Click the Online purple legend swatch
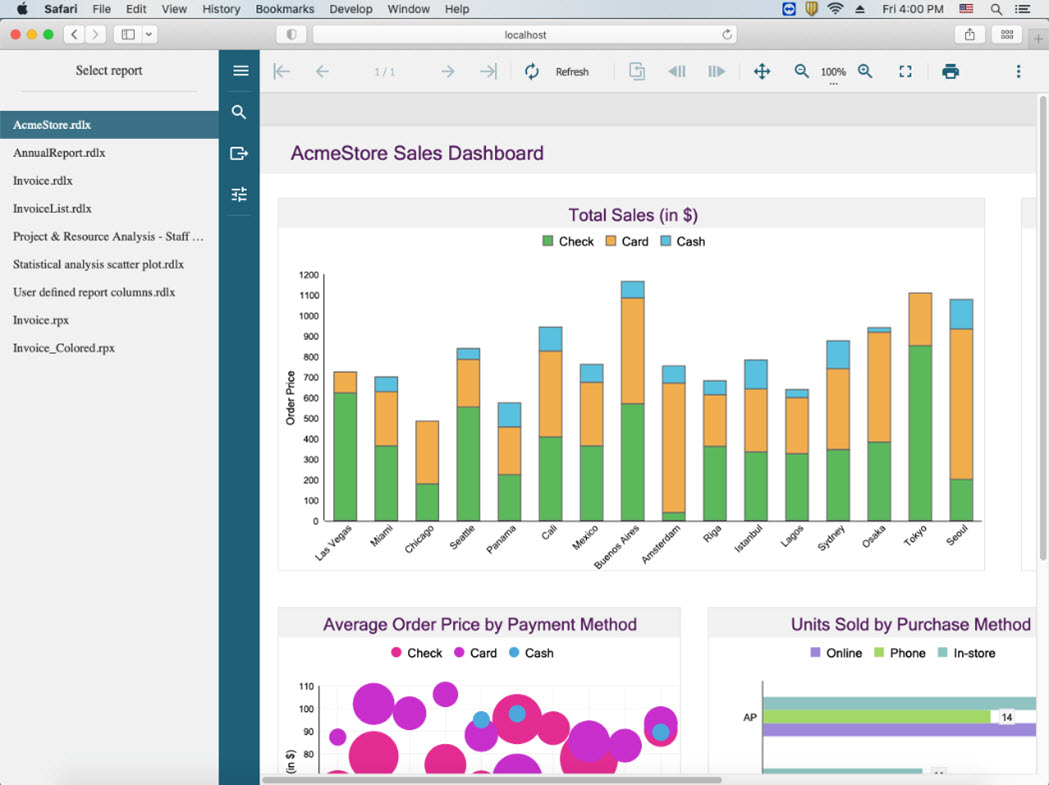Image resolution: width=1049 pixels, height=785 pixels. coord(815,652)
